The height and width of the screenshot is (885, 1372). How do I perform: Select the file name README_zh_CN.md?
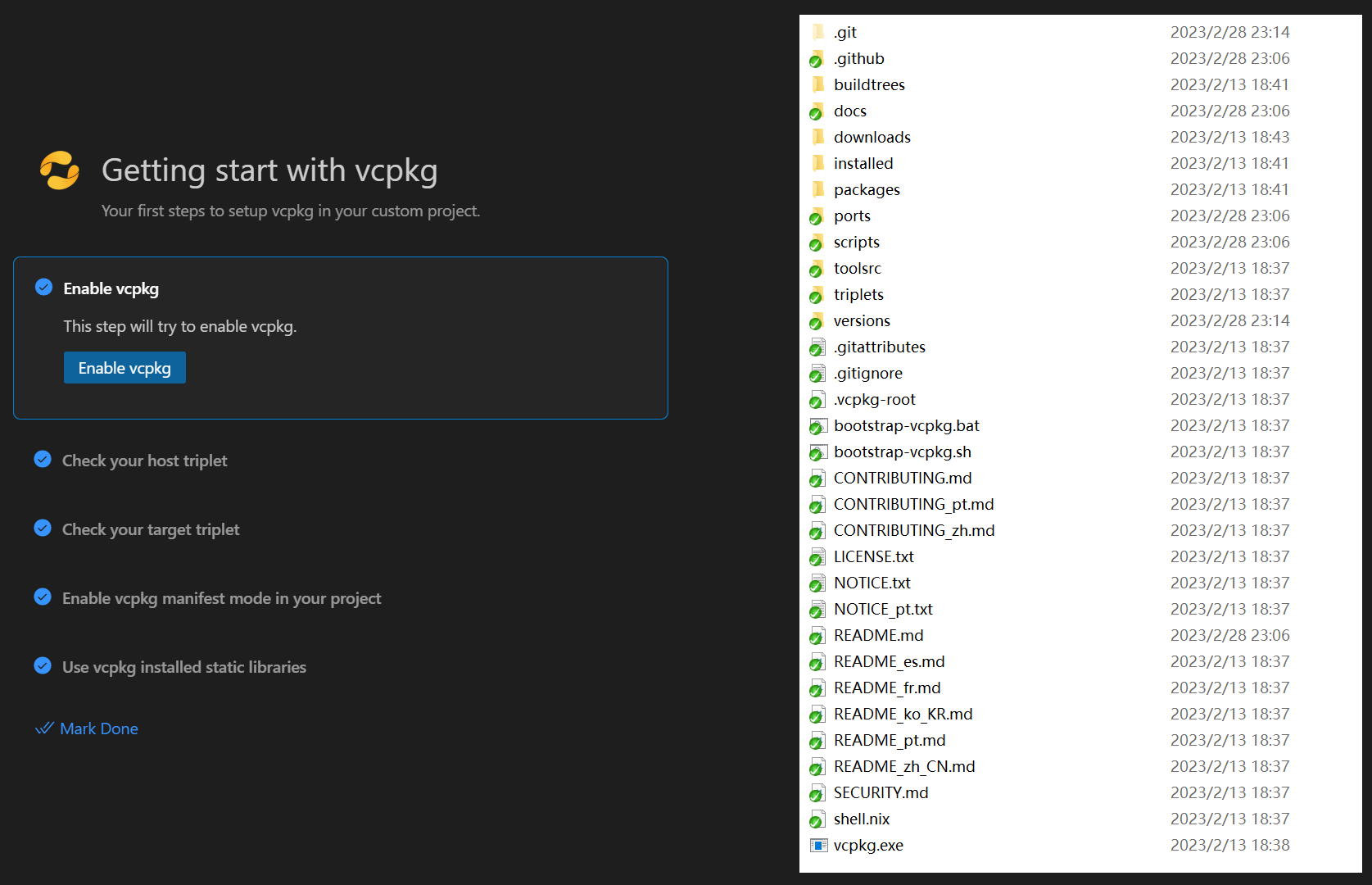[x=904, y=766]
